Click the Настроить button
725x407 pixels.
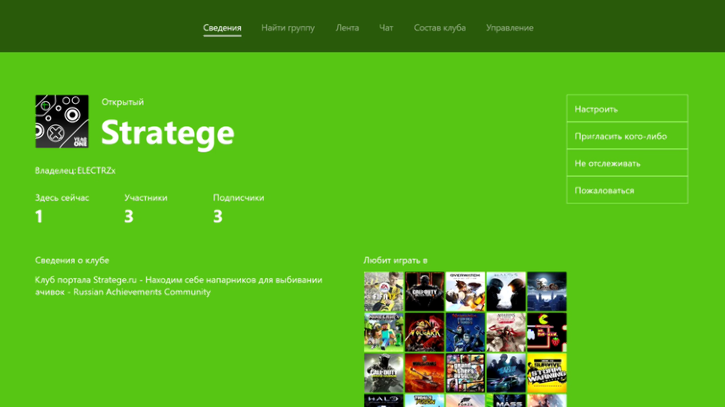pyautogui.click(x=627, y=109)
